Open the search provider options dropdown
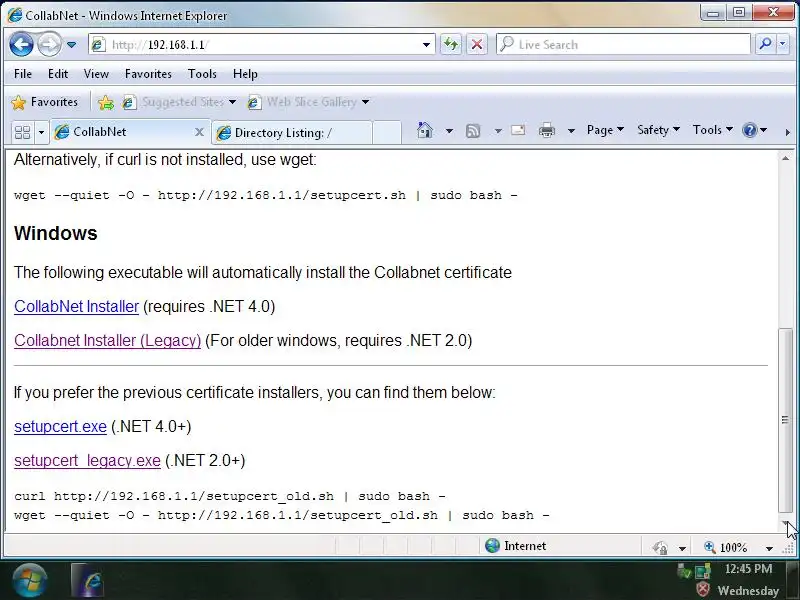The width and height of the screenshot is (800, 600). coord(783,44)
